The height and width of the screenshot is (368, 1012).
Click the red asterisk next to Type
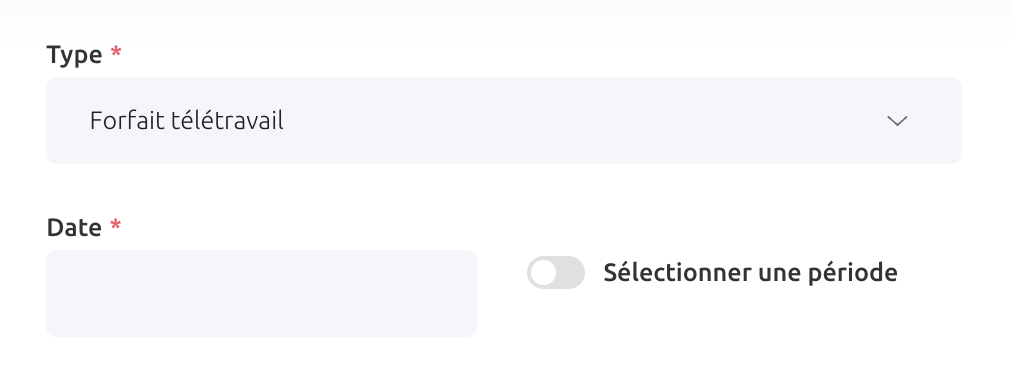point(116,52)
